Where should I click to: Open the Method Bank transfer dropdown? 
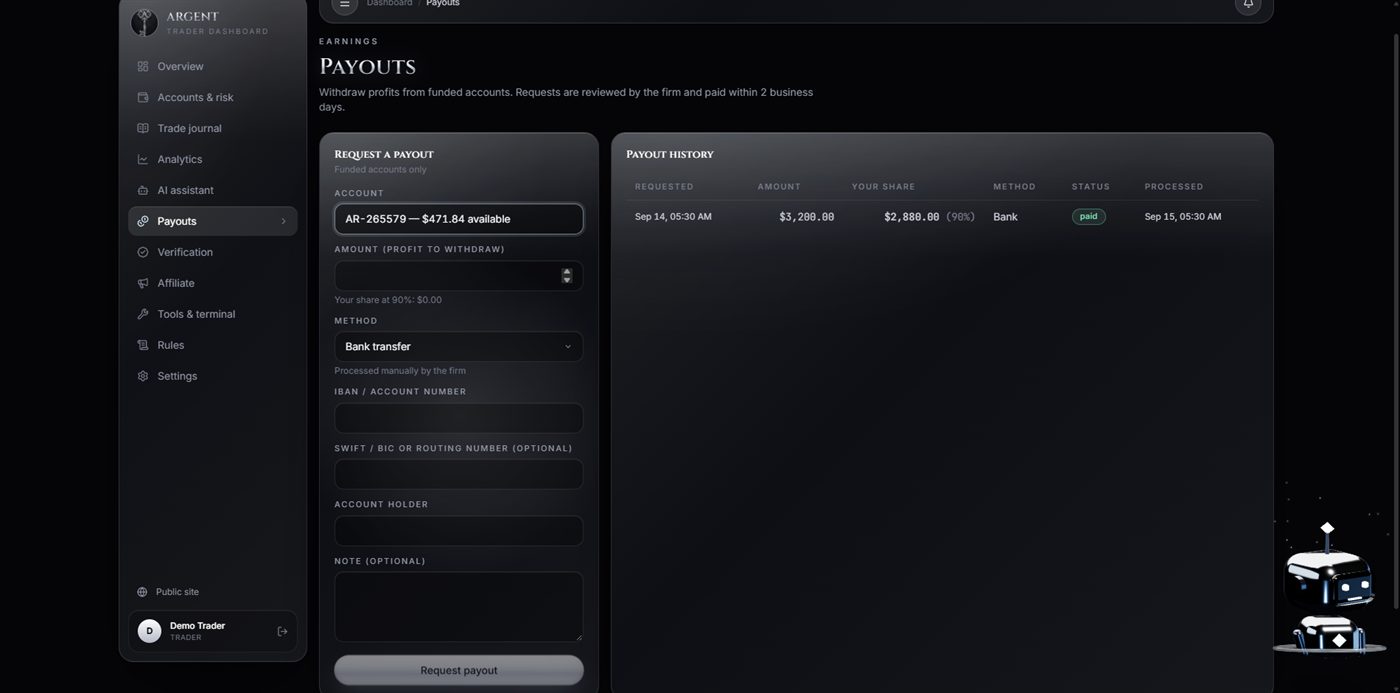pyautogui.click(x=459, y=346)
